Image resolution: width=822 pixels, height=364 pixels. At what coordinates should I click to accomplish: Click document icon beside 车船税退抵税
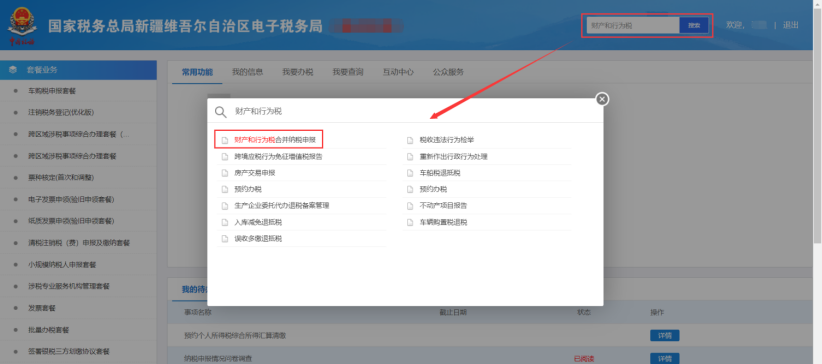pyautogui.click(x=410, y=173)
